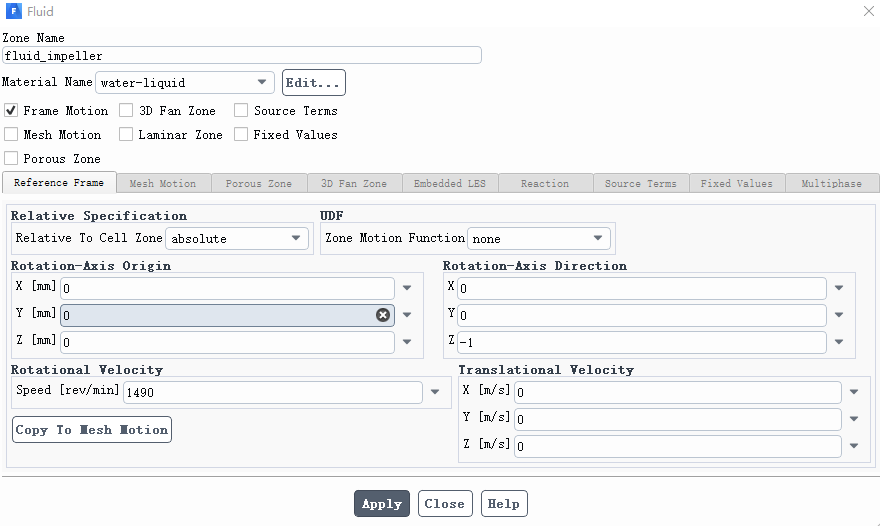The image size is (880, 526).
Task: Open the arrow beside the Rotation-Axis Origin Z field
Action: [407, 341]
